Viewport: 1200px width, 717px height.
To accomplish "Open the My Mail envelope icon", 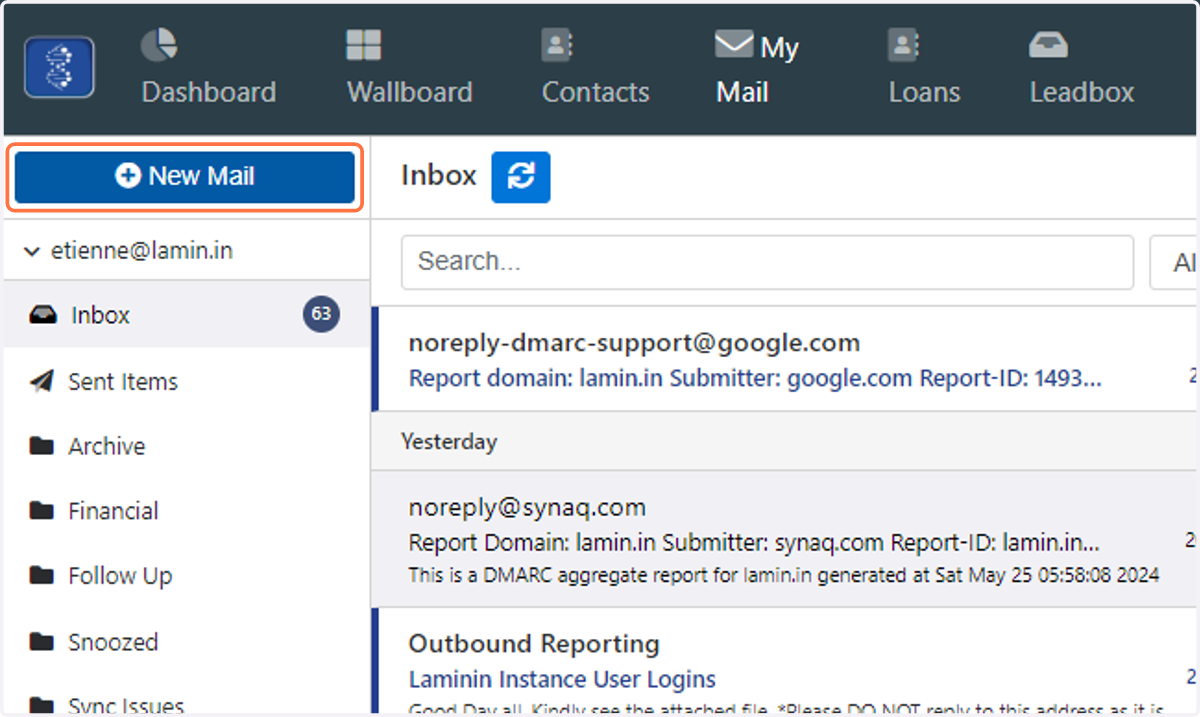I will pyautogui.click(x=734, y=45).
